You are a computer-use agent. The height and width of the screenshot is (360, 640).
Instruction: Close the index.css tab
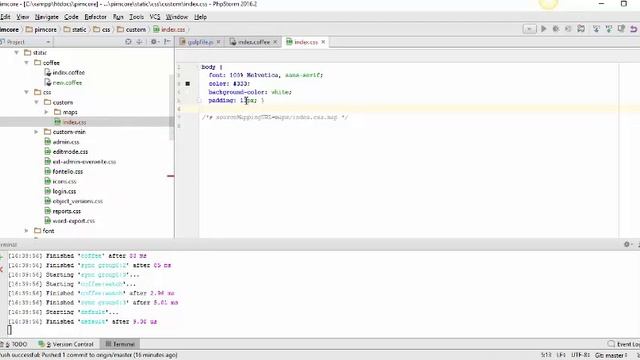(323, 42)
